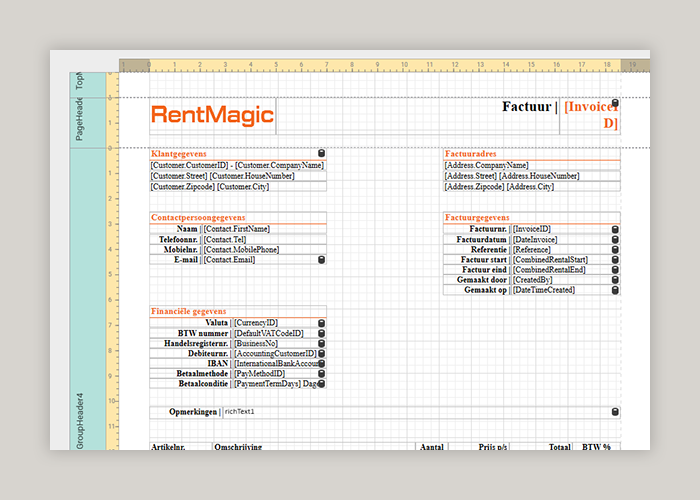The width and height of the screenshot is (700, 500).
Task: Select [Customer.Zipcode] [Customer.City] field
Action: pyautogui.click(x=238, y=187)
